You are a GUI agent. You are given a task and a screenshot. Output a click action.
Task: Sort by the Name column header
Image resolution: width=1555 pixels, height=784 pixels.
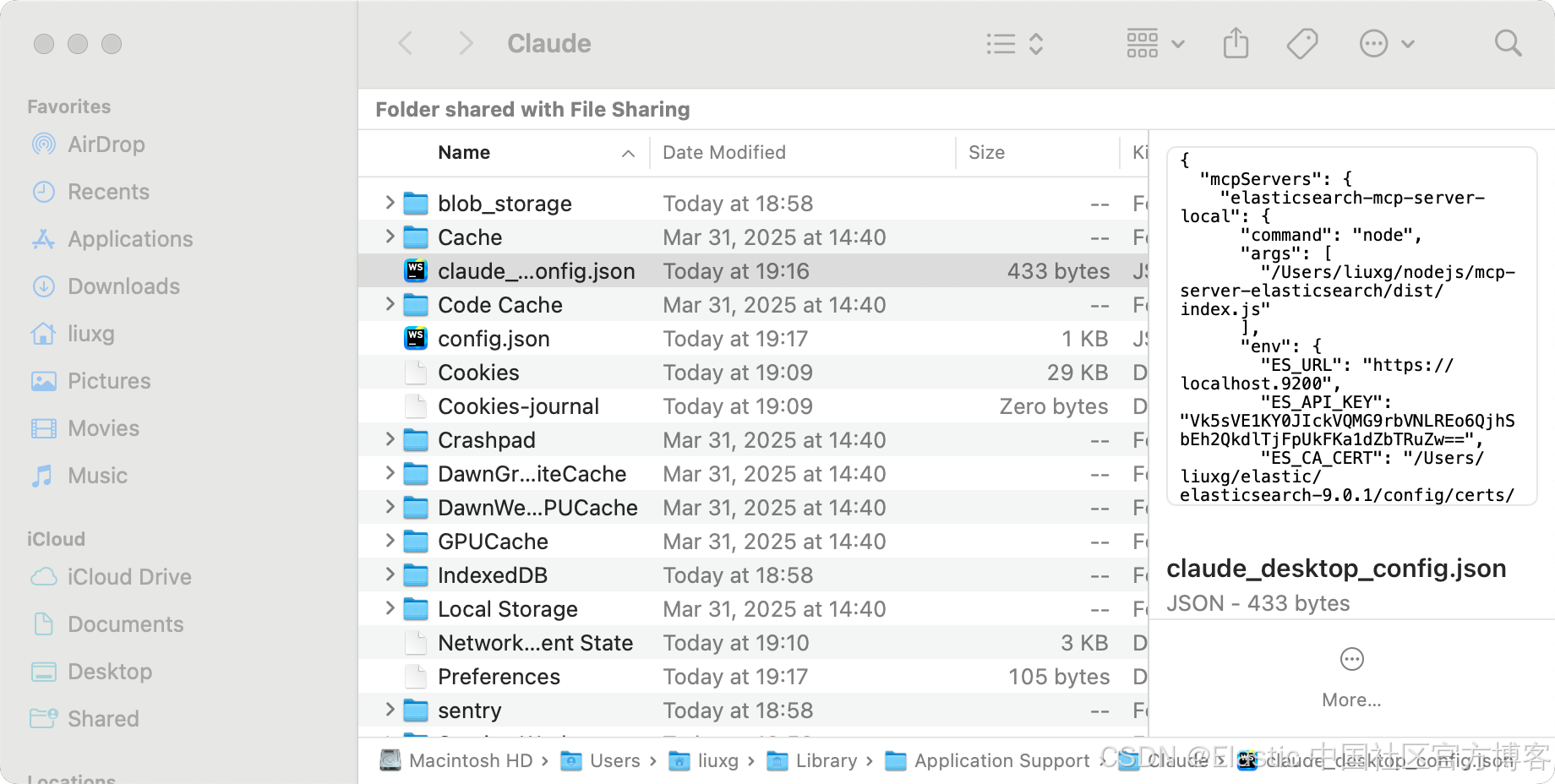pos(464,153)
